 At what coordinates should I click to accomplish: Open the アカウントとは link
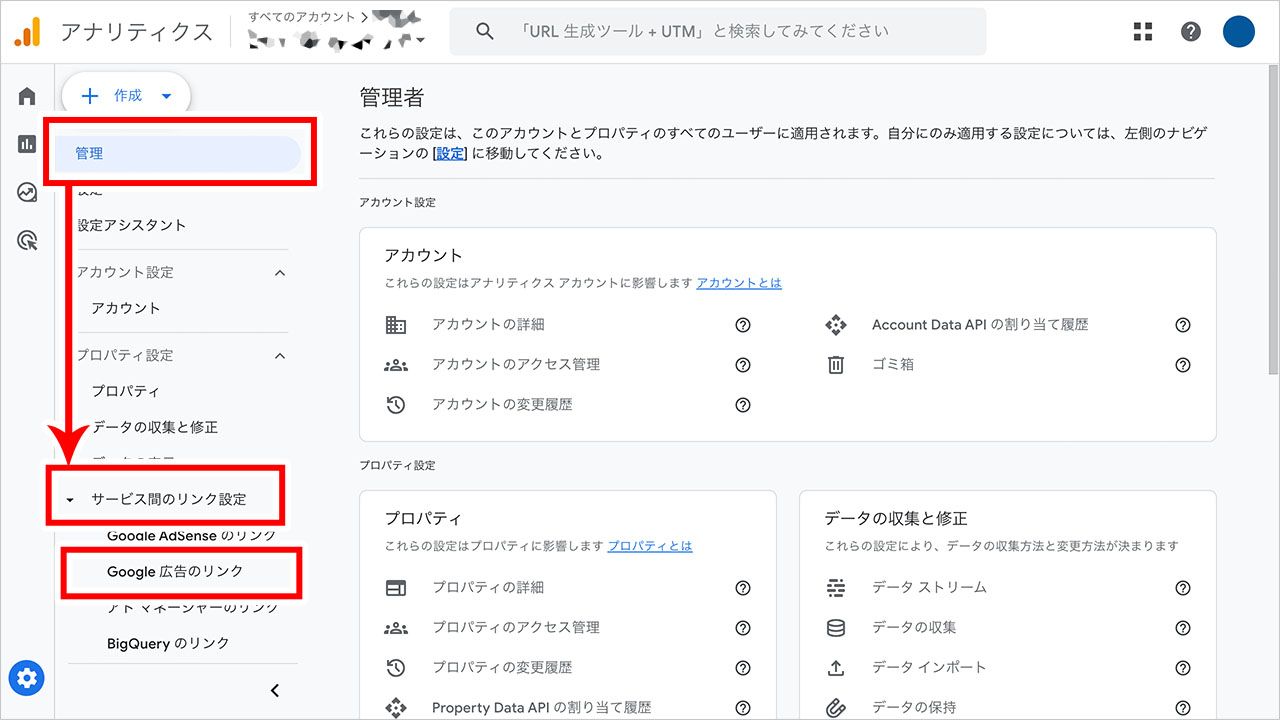[x=738, y=282]
